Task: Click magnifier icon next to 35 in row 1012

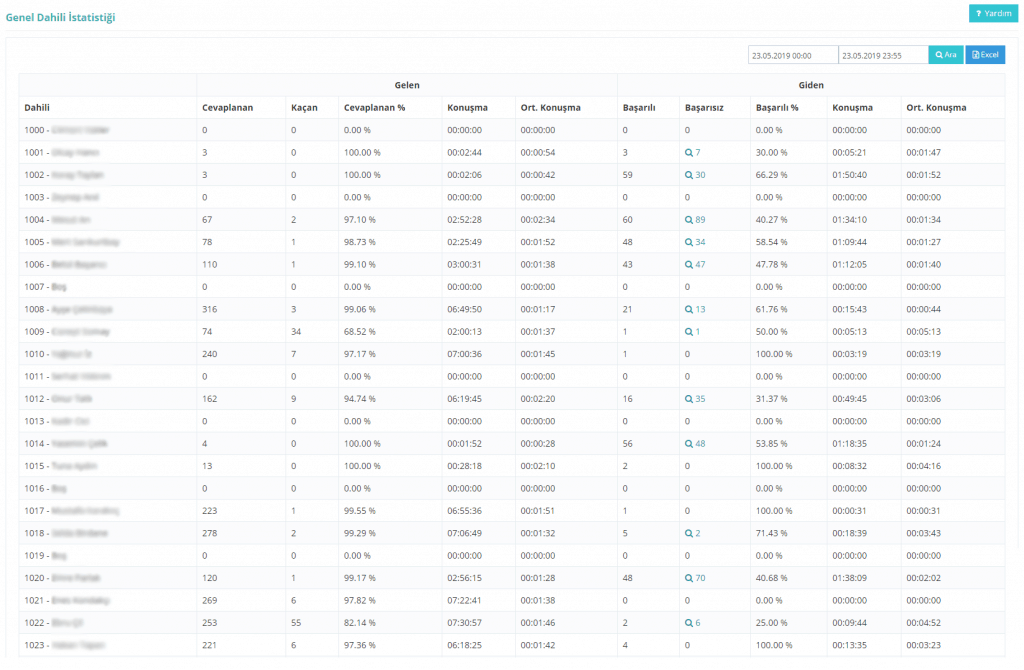Action: coord(689,399)
